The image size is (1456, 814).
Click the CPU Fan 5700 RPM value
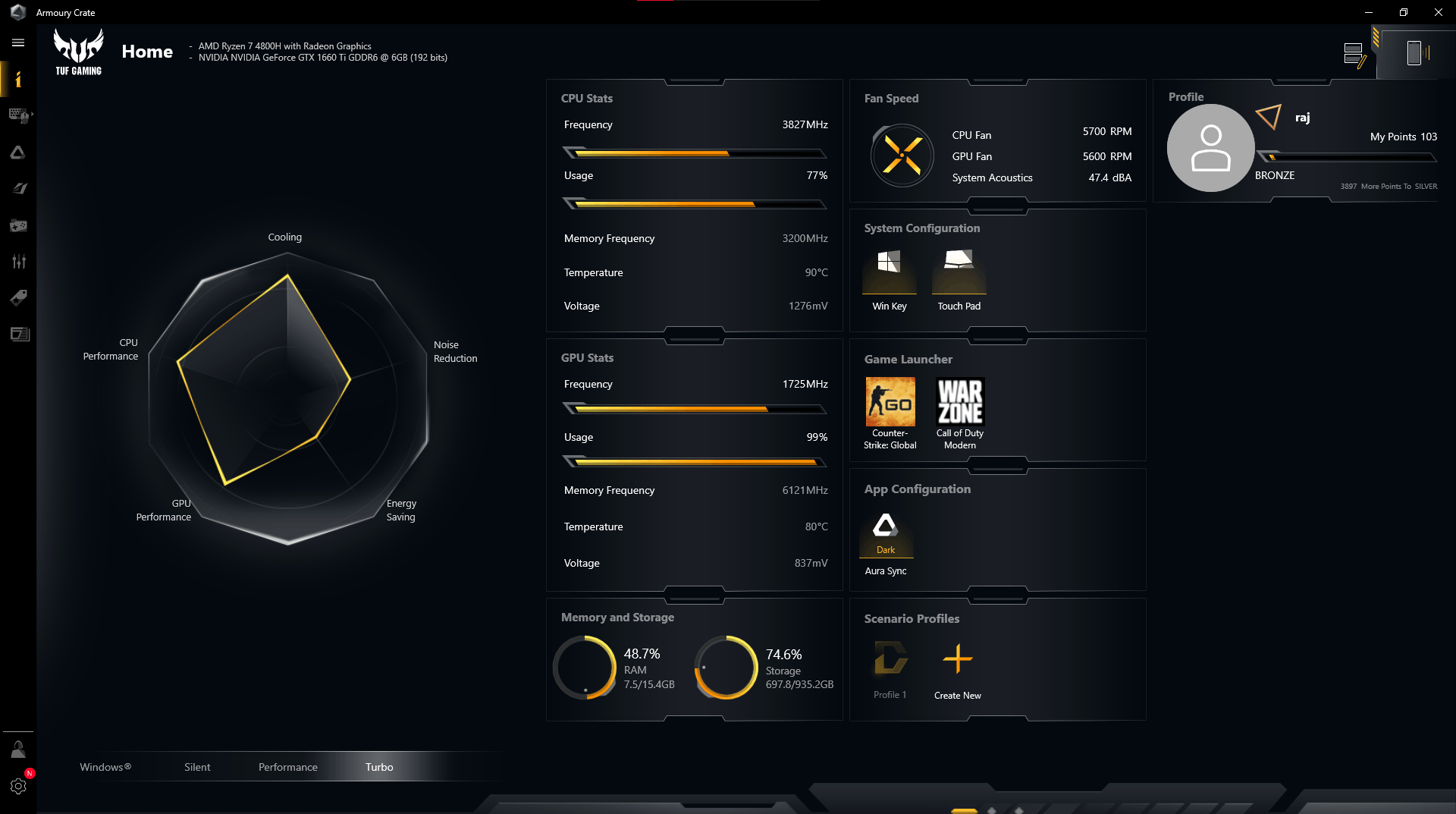[x=1107, y=131]
